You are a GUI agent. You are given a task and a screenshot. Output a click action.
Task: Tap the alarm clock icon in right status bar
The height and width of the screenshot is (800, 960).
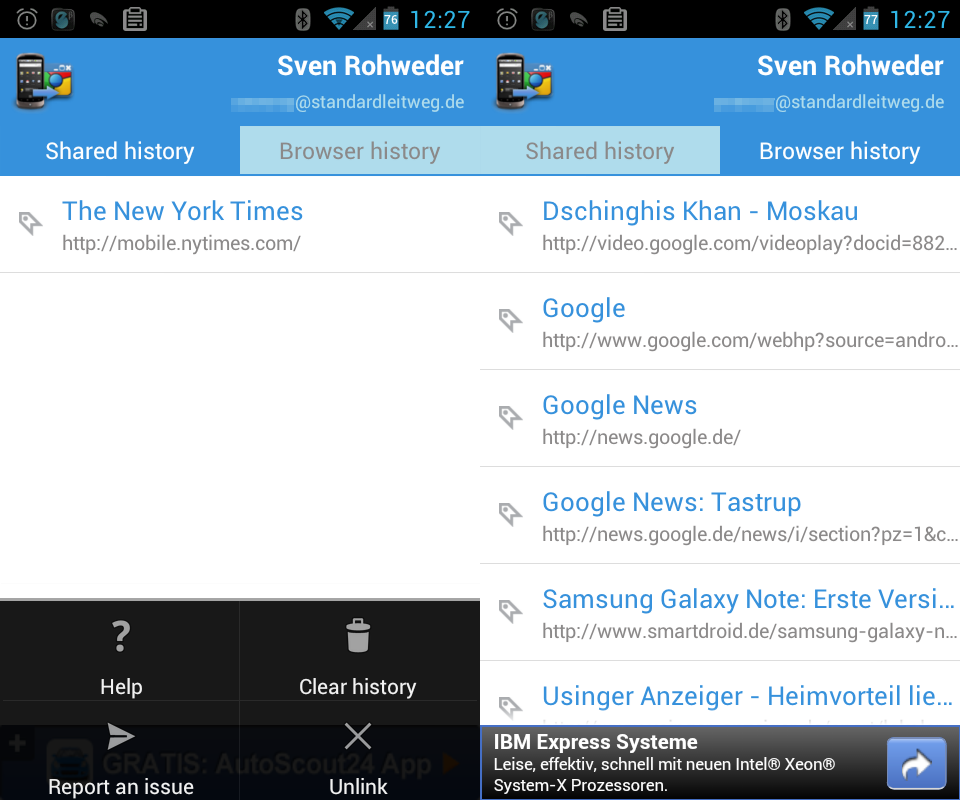(x=507, y=20)
